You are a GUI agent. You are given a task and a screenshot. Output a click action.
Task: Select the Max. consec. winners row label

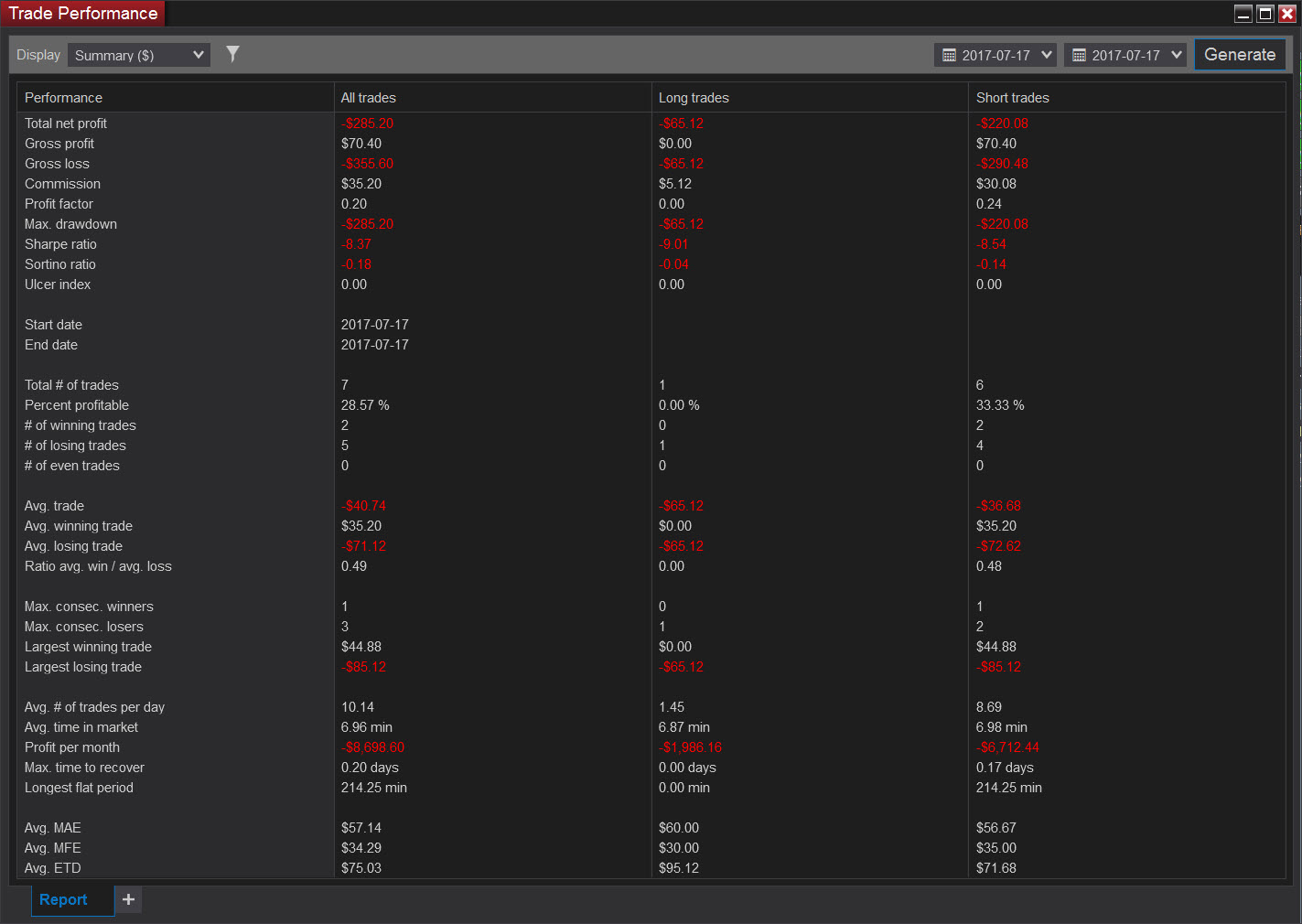89,607
